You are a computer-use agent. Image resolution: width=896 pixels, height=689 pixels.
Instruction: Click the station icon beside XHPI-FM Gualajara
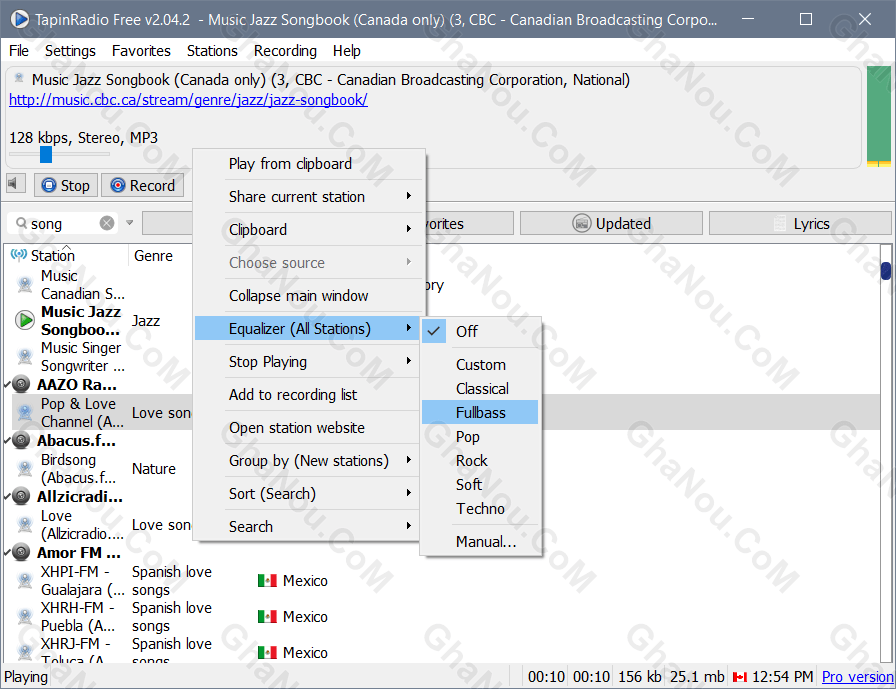25,580
